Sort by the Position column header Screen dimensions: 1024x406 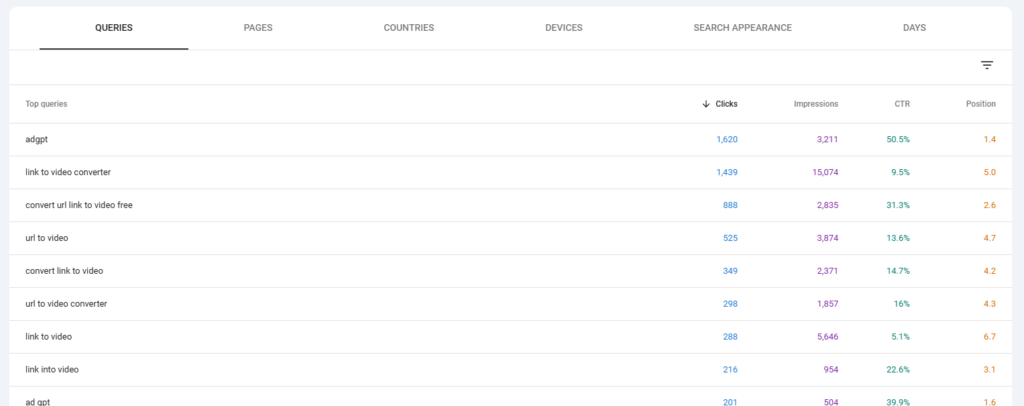981,104
